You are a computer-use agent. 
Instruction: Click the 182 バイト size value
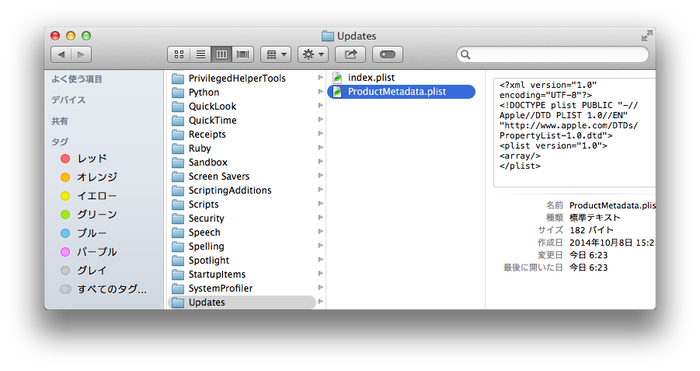pyautogui.click(x=592, y=230)
